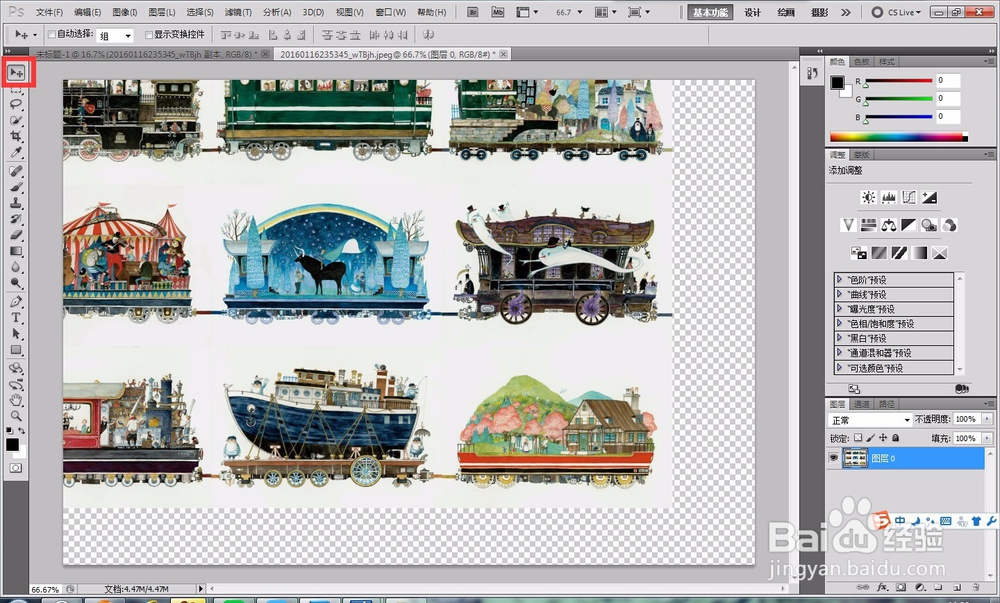Enable the 显示变换控件 checkbox
The width and height of the screenshot is (1000, 603).
[149, 34]
